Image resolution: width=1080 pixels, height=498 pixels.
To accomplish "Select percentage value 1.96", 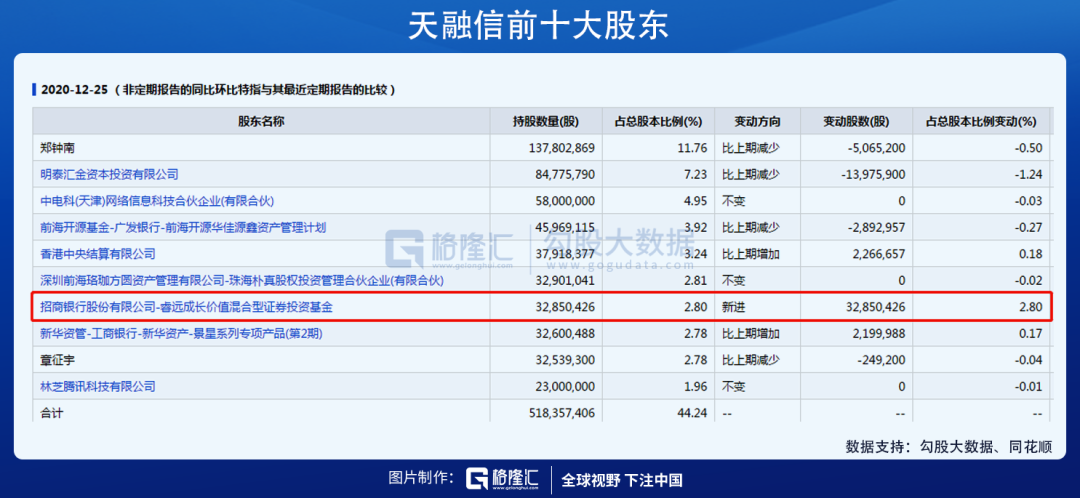I will (x=696, y=386).
